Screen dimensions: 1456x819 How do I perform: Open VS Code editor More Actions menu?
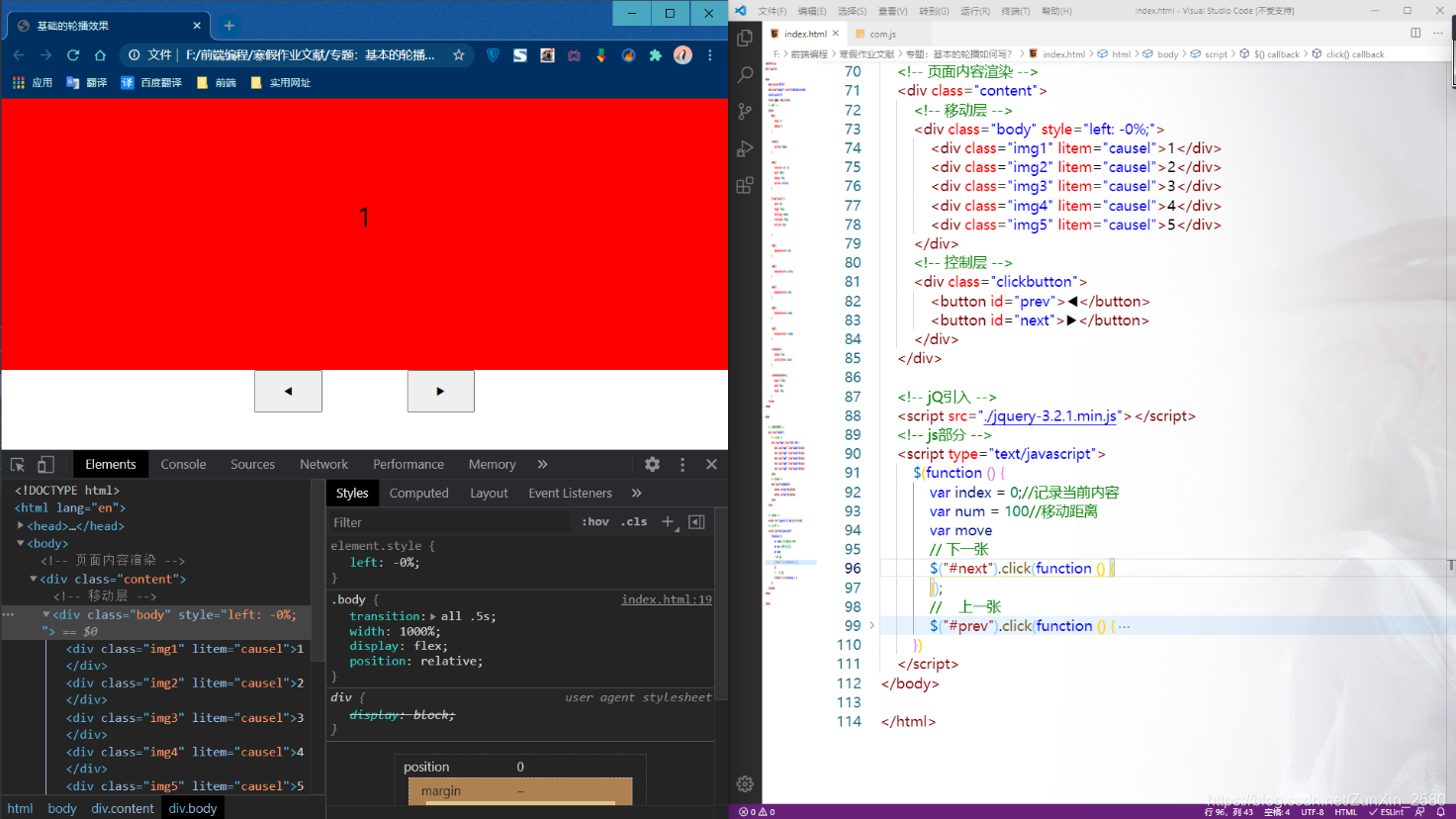[x=1438, y=33]
